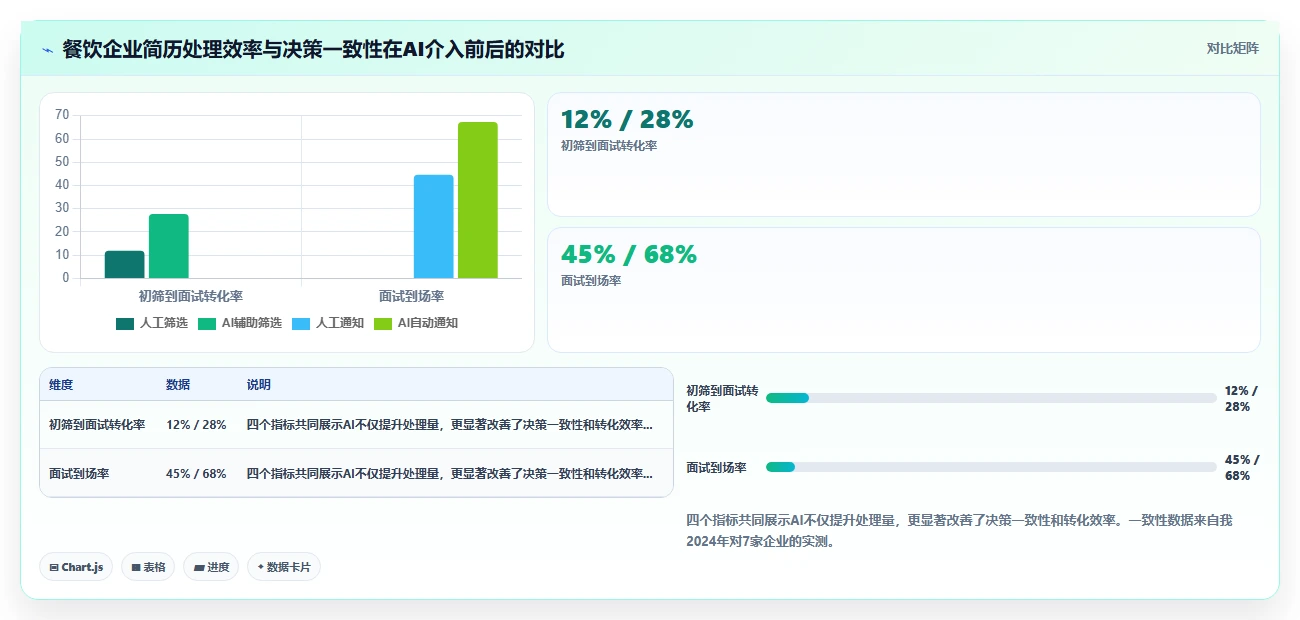Toggle the AI辅助筛选 legend swatch
This screenshot has height=620, width=1300.
[207, 323]
